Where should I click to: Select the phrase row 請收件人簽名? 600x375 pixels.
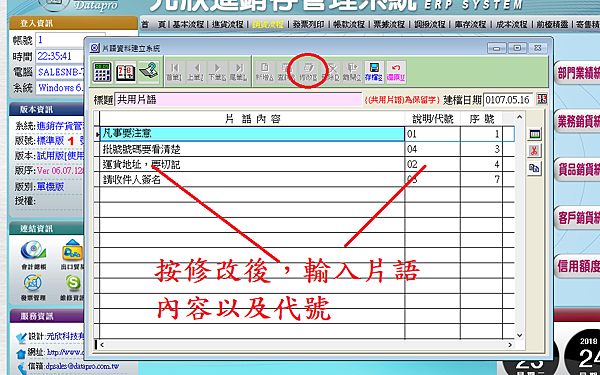tap(252, 179)
